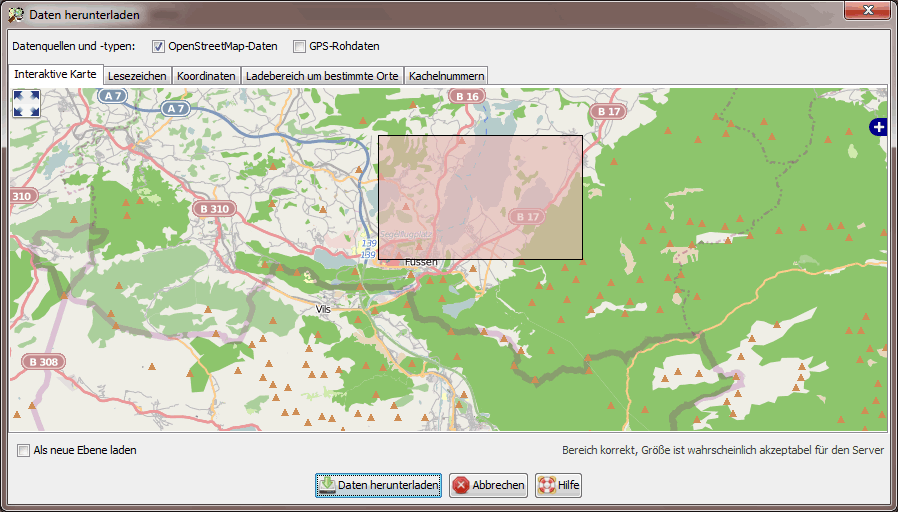Click the B 308 road shield
The width and height of the screenshot is (898, 512).
(x=42, y=362)
